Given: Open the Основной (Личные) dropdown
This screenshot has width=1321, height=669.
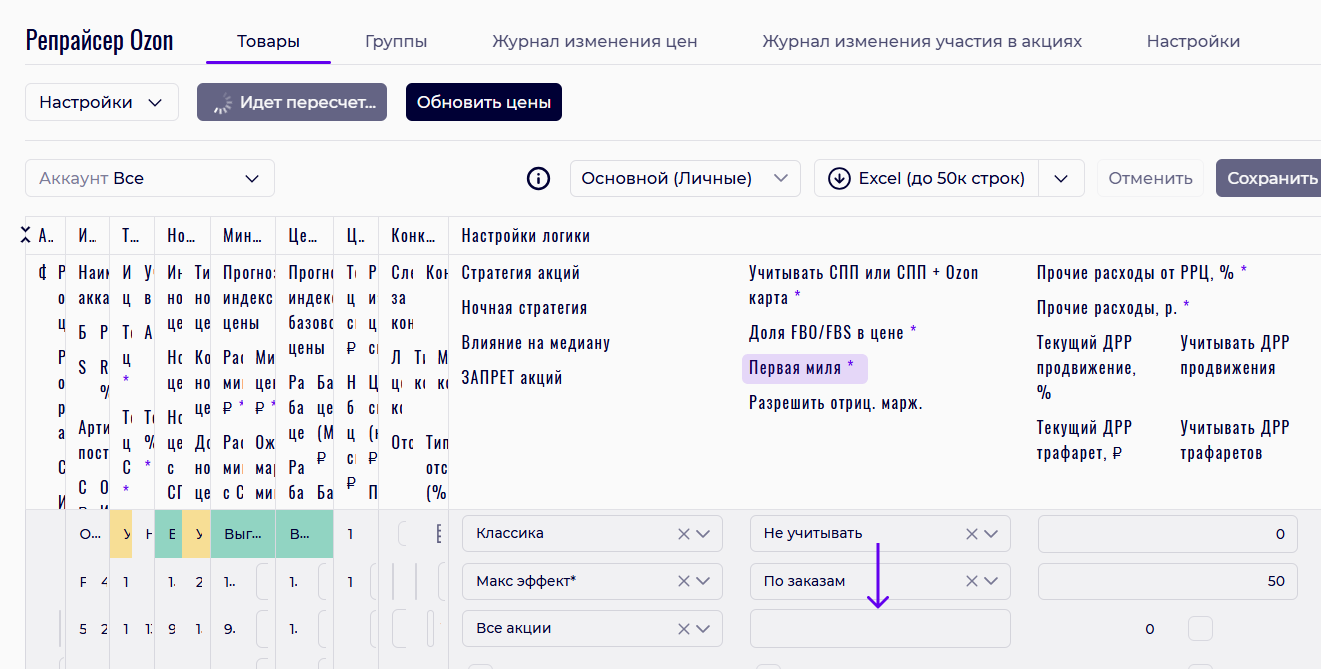Looking at the screenshot, I should click(x=685, y=179).
